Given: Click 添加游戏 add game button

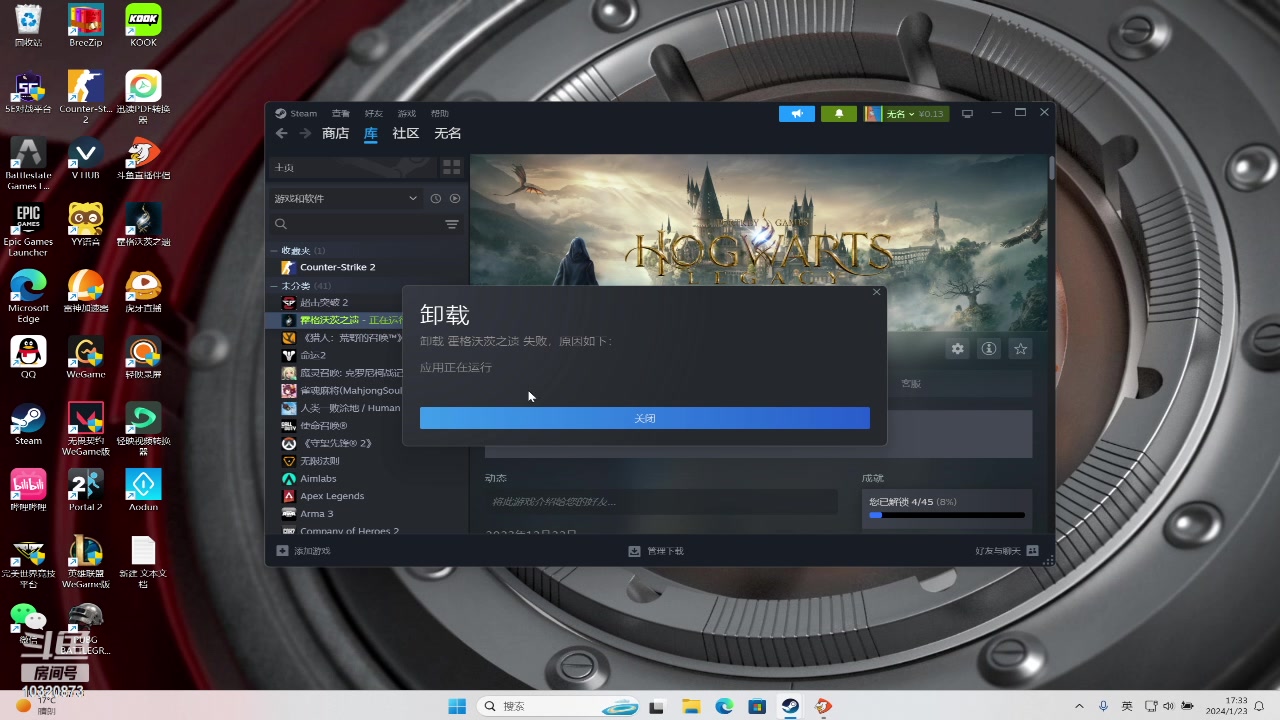Looking at the screenshot, I should tap(304, 551).
